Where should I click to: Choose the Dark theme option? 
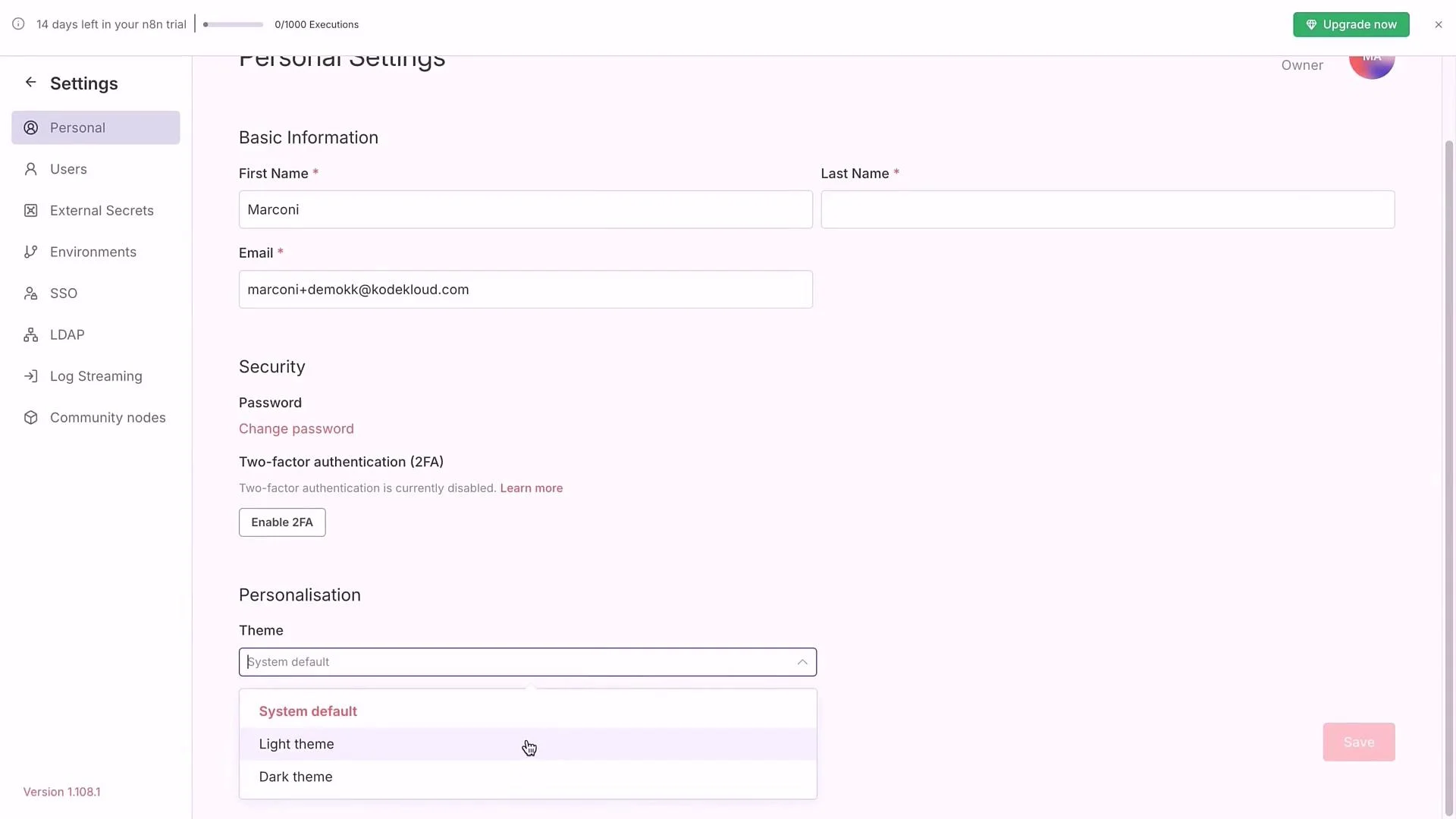(528, 777)
